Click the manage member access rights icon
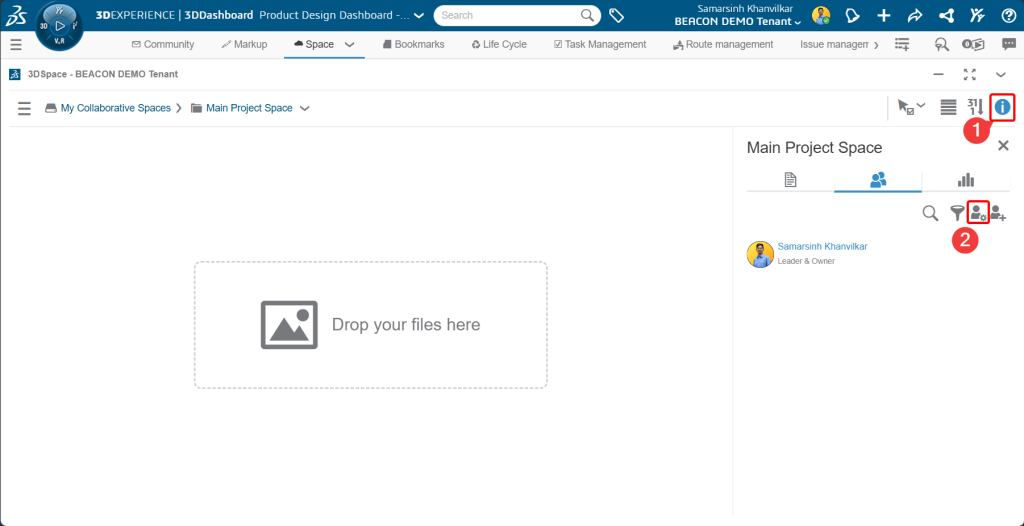This screenshot has width=1024, height=526. (978, 212)
